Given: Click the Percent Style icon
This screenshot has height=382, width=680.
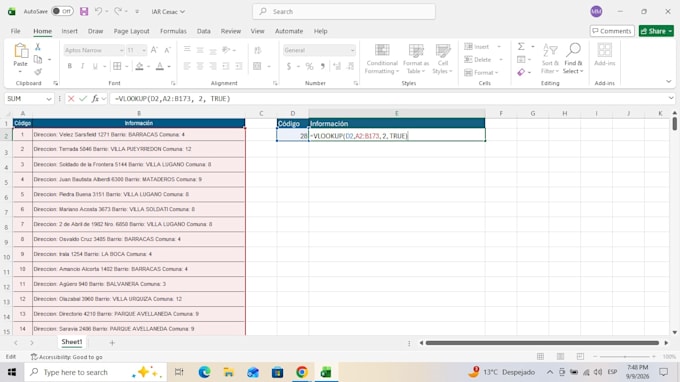Looking at the screenshot, I should coord(309,66).
